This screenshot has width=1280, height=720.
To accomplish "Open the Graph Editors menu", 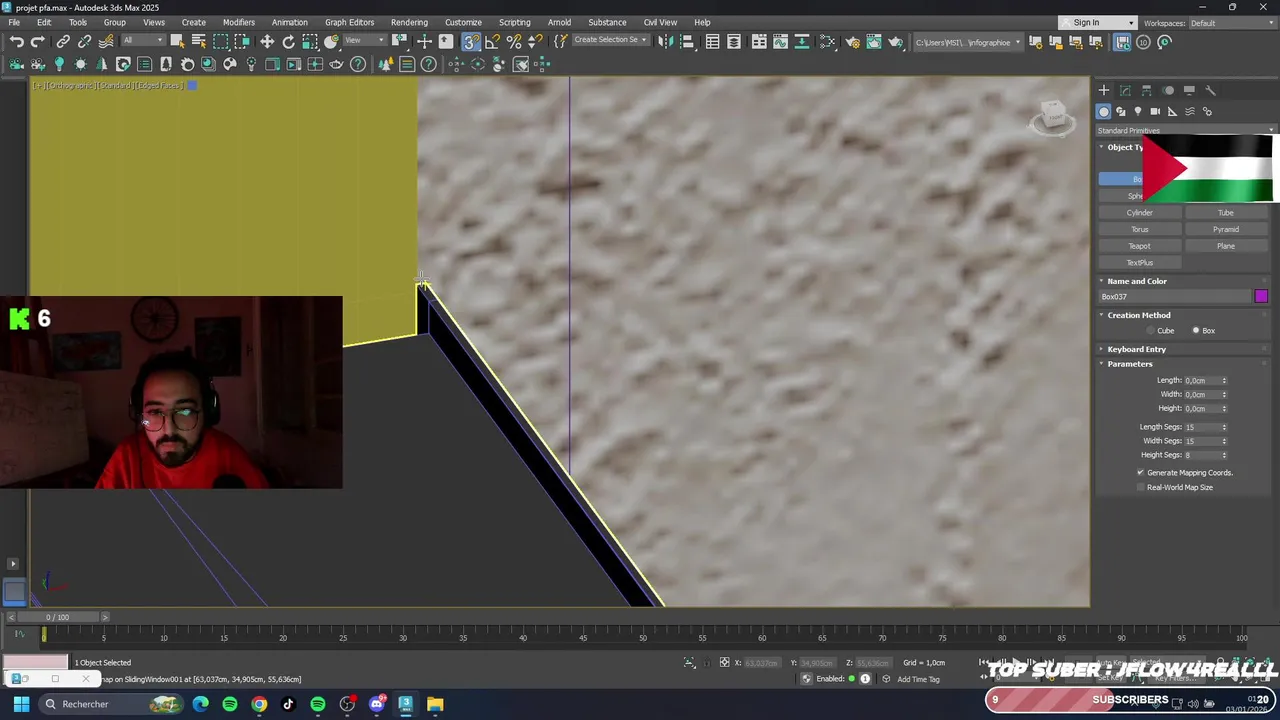I will click(x=349, y=22).
